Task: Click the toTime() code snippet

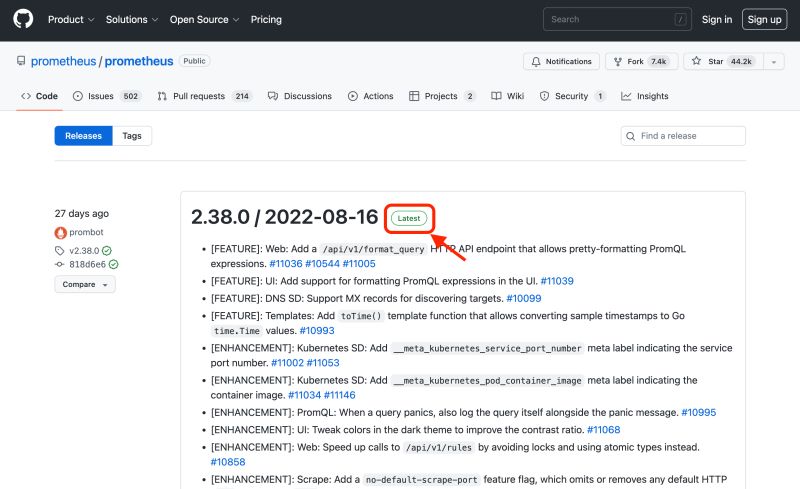Action: pos(361,316)
